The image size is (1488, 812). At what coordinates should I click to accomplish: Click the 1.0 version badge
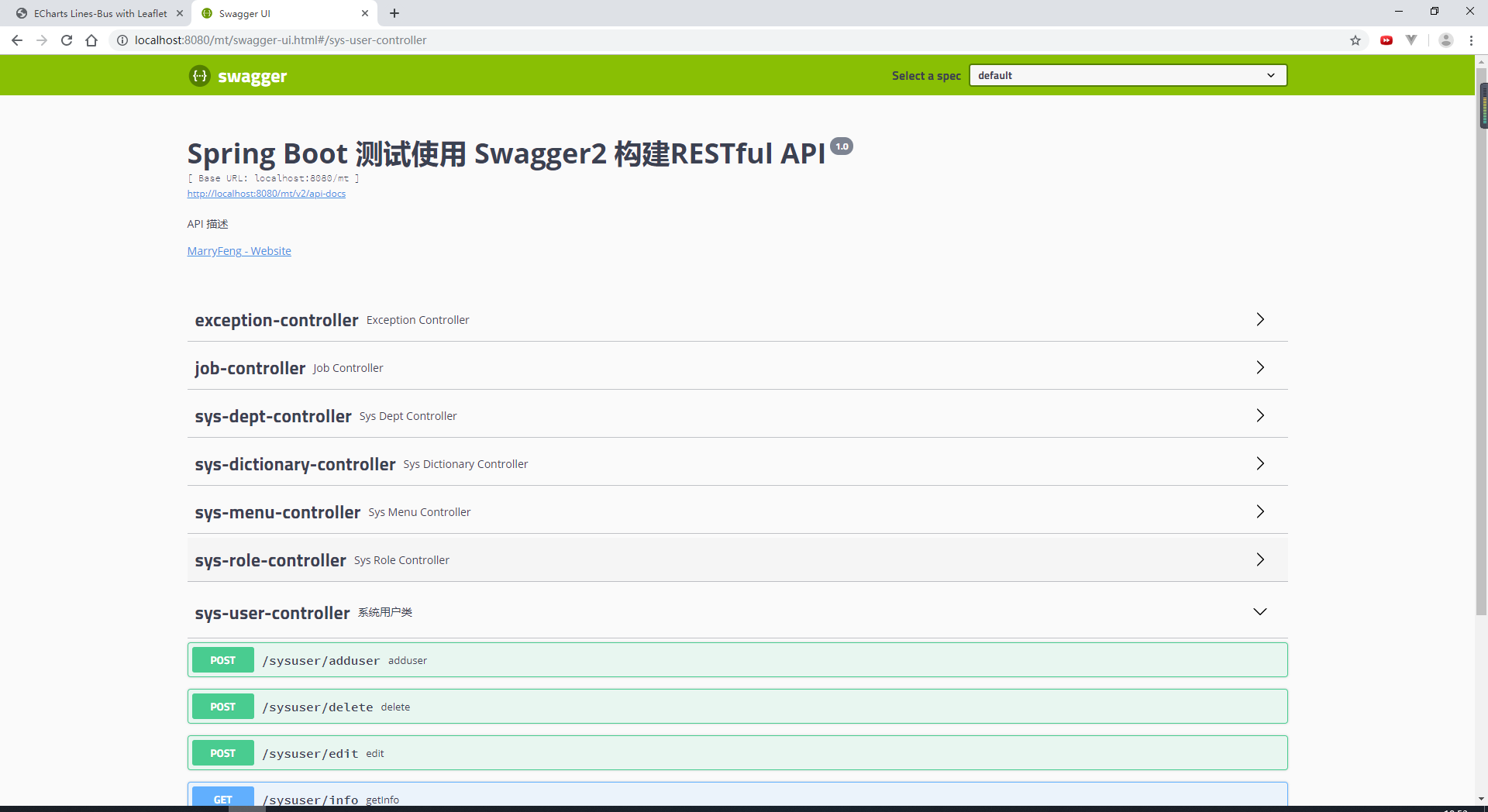click(x=842, y=146)
